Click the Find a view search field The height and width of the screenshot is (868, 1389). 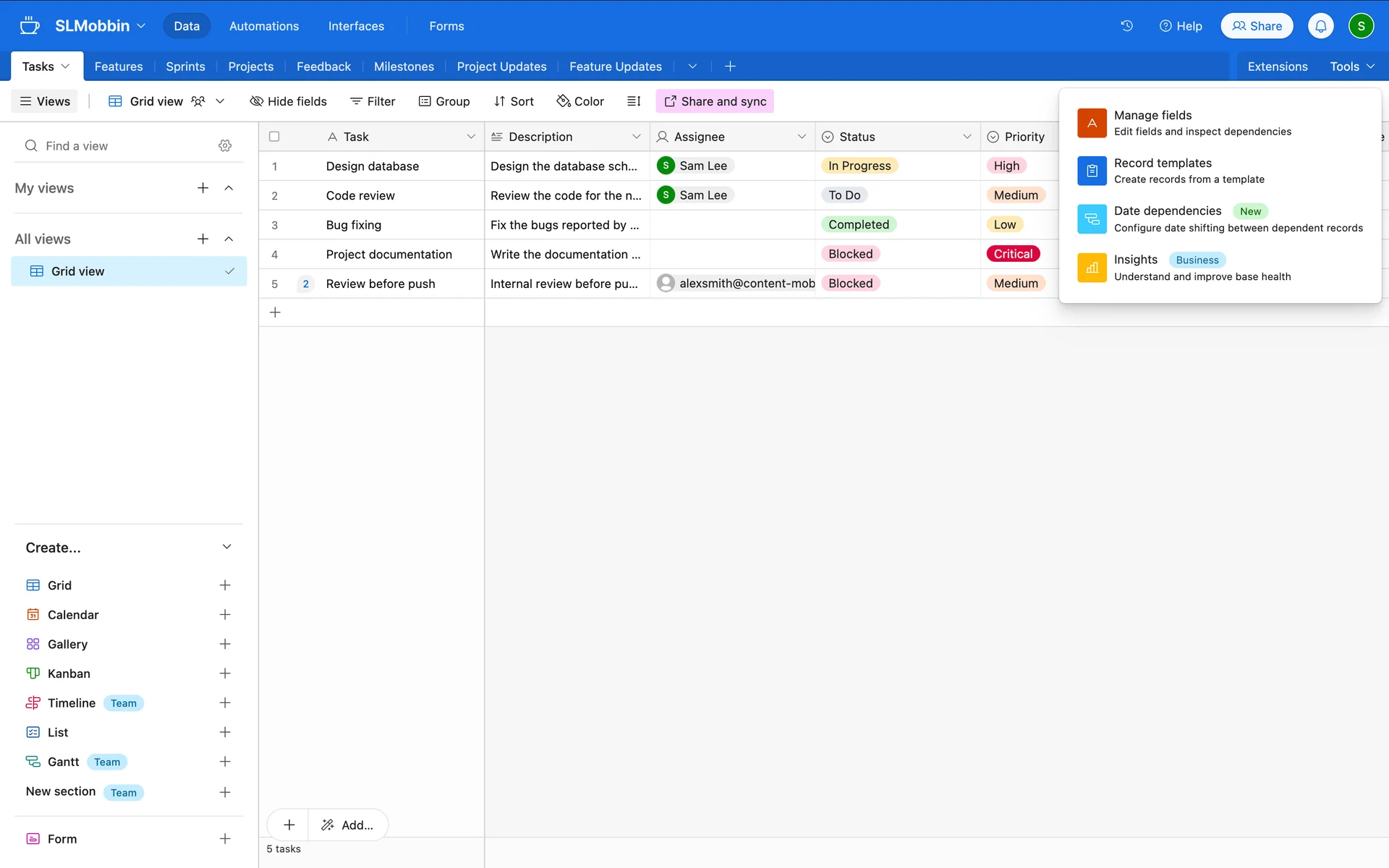pos(116,146)
